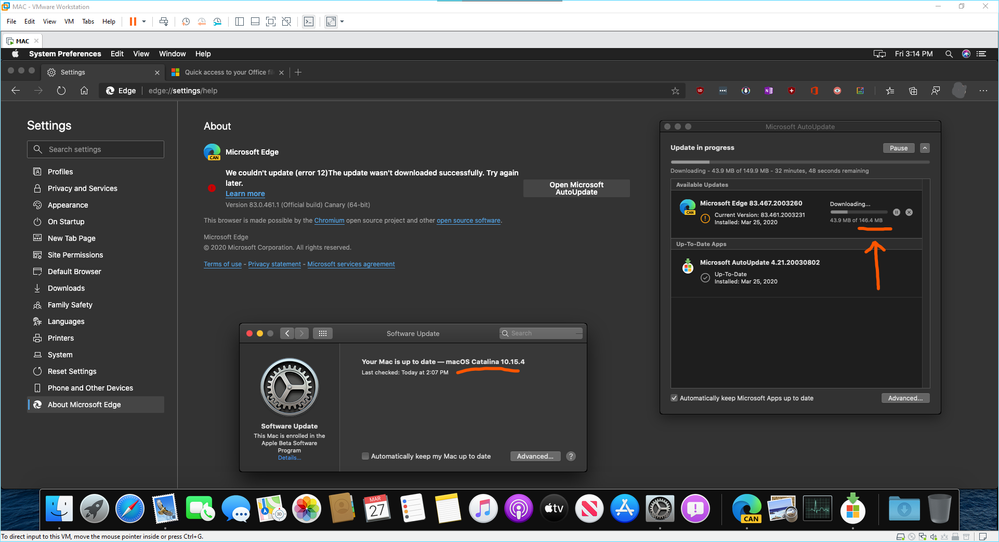999x542 pixels.
Task: Open Site Permissions settings
Action: pyautogui.click(x=75, y=255)
